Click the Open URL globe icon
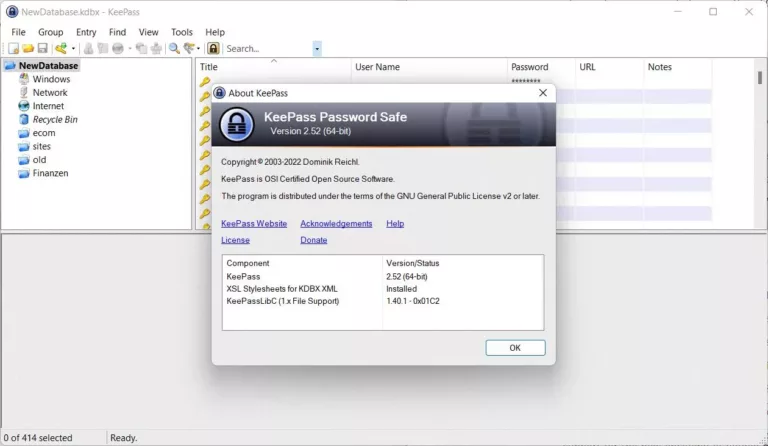The height and width of the screenshot is (446, 768). point(118,48)
